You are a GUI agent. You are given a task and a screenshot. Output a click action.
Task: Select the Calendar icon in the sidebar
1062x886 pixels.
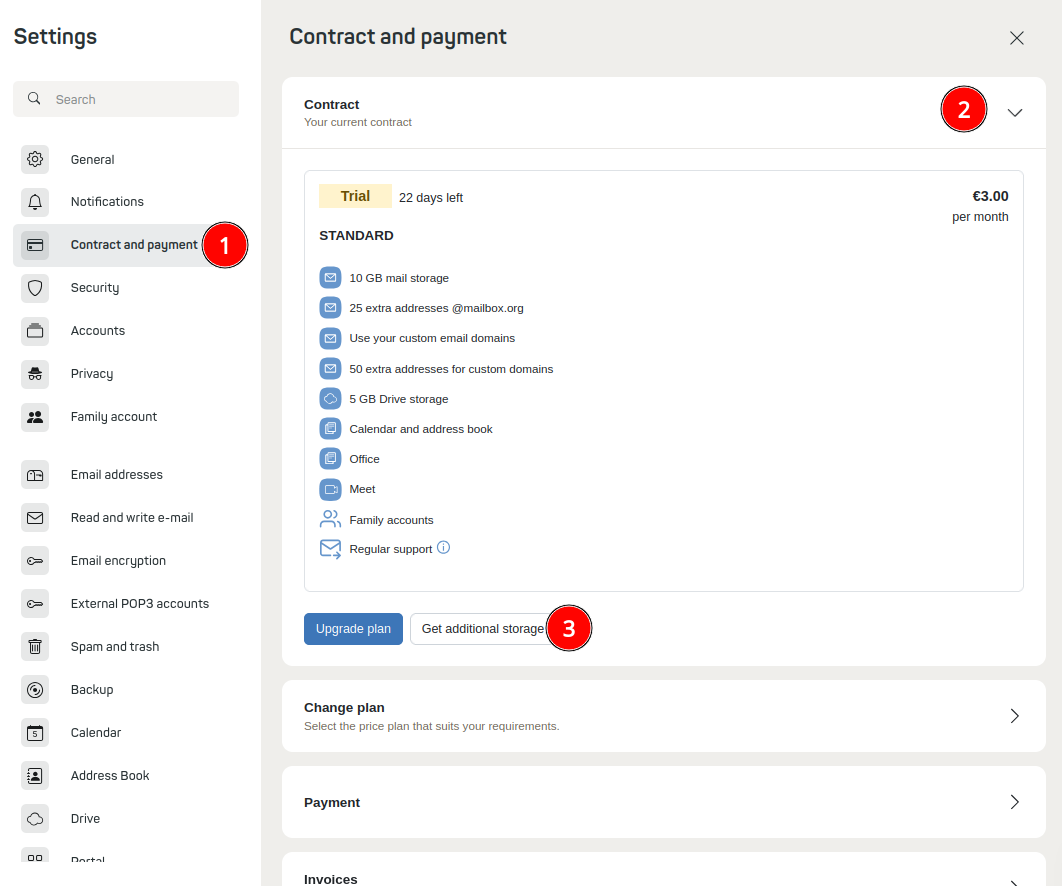point(35,732)
